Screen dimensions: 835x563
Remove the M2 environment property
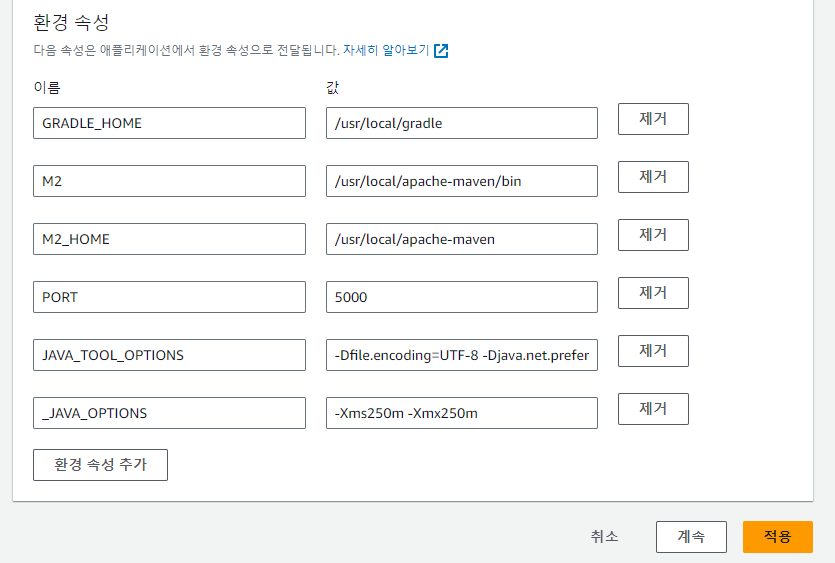[x=652, y=177]
